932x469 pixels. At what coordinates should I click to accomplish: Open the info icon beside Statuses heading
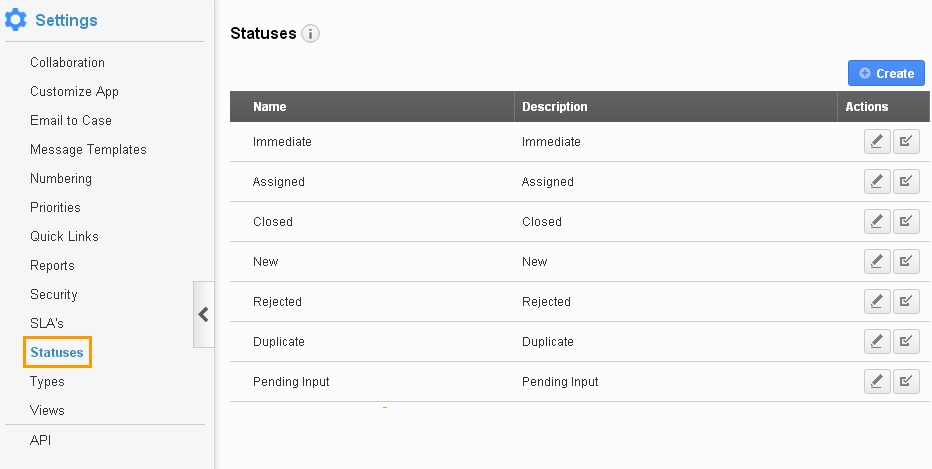[310, 33]
